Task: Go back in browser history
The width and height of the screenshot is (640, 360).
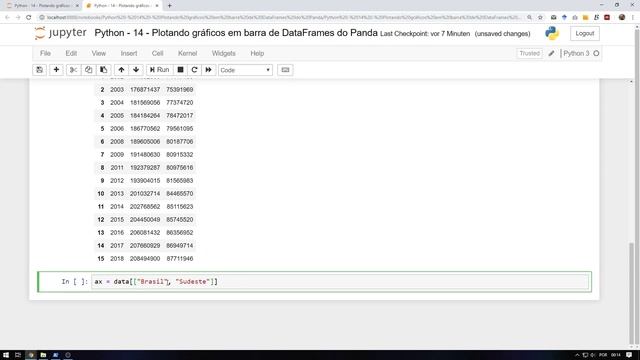Action: coord(7,18)
